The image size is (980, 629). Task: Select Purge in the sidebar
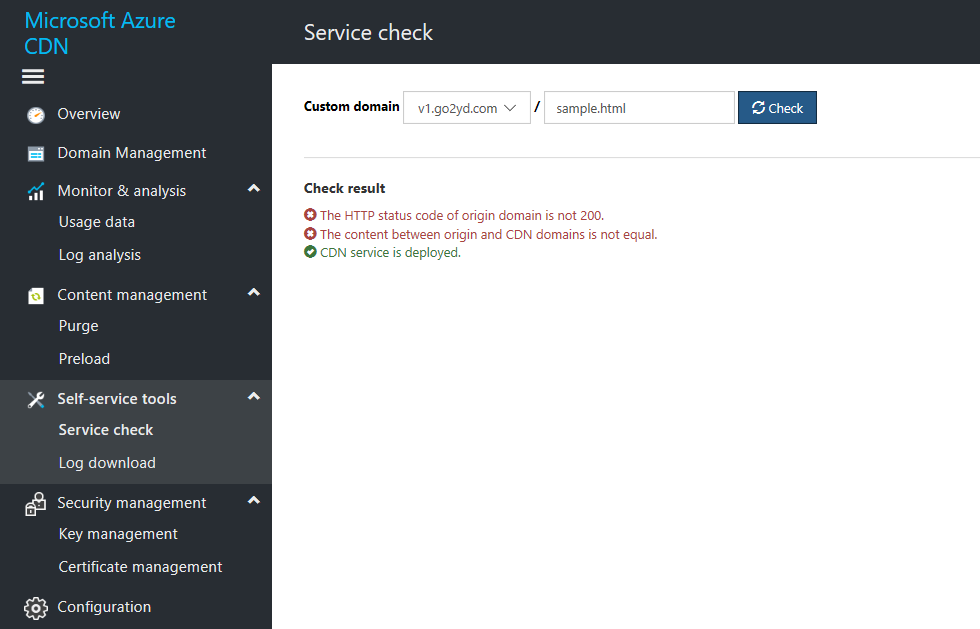click(79, 326)
